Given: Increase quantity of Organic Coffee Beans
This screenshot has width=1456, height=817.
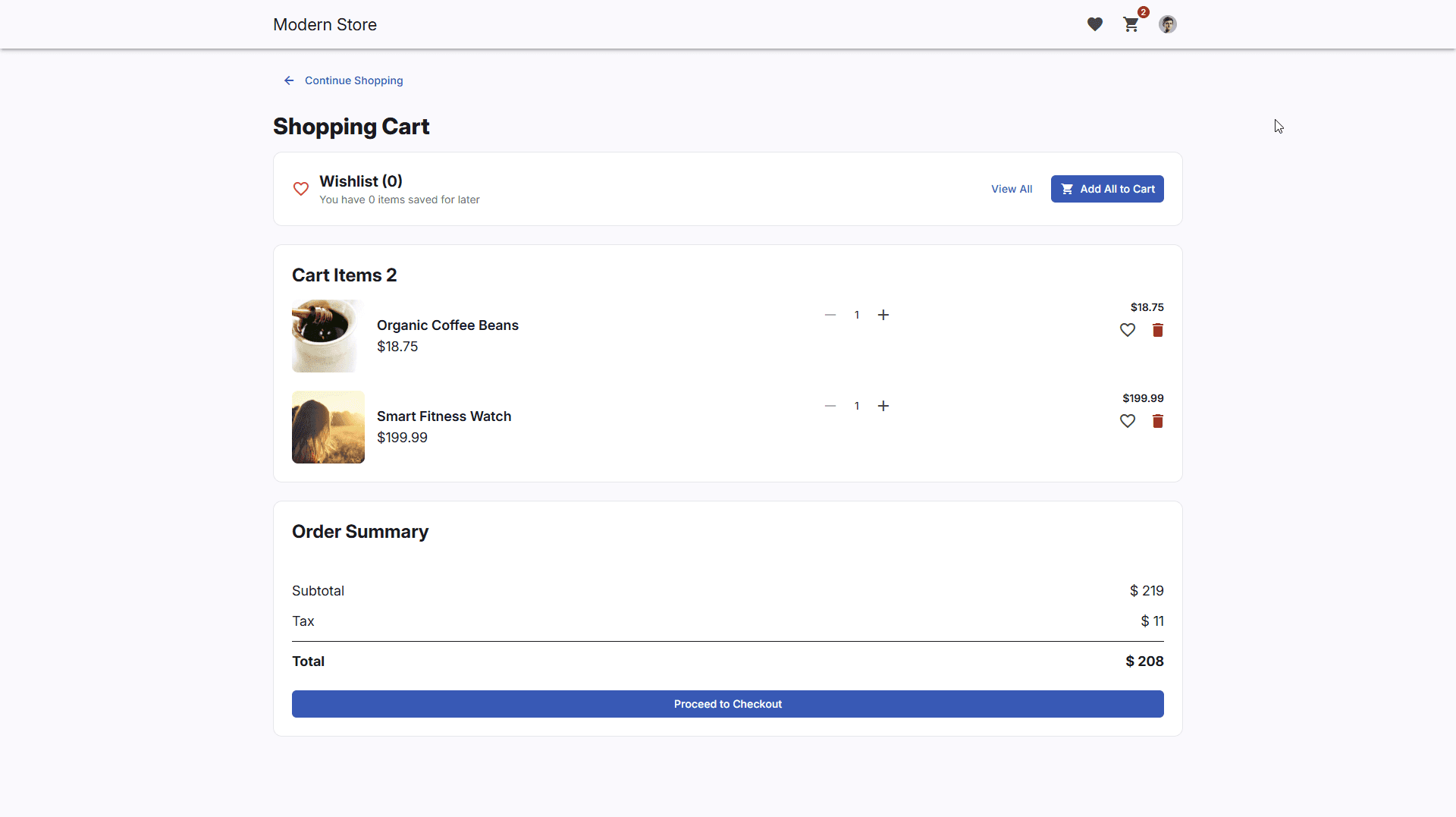Looking at the screenshot, I should (x=883, y=315).
